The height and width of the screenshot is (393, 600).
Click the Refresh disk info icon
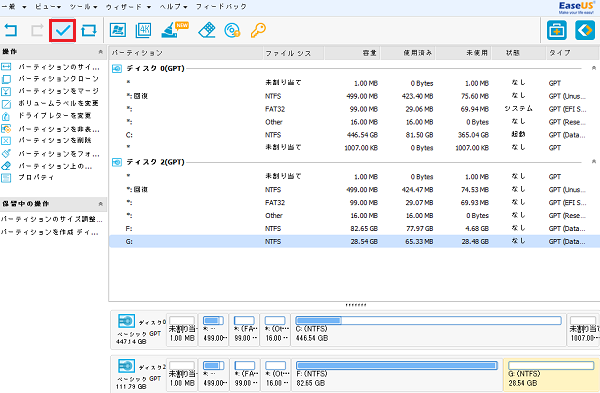point(89,30)
